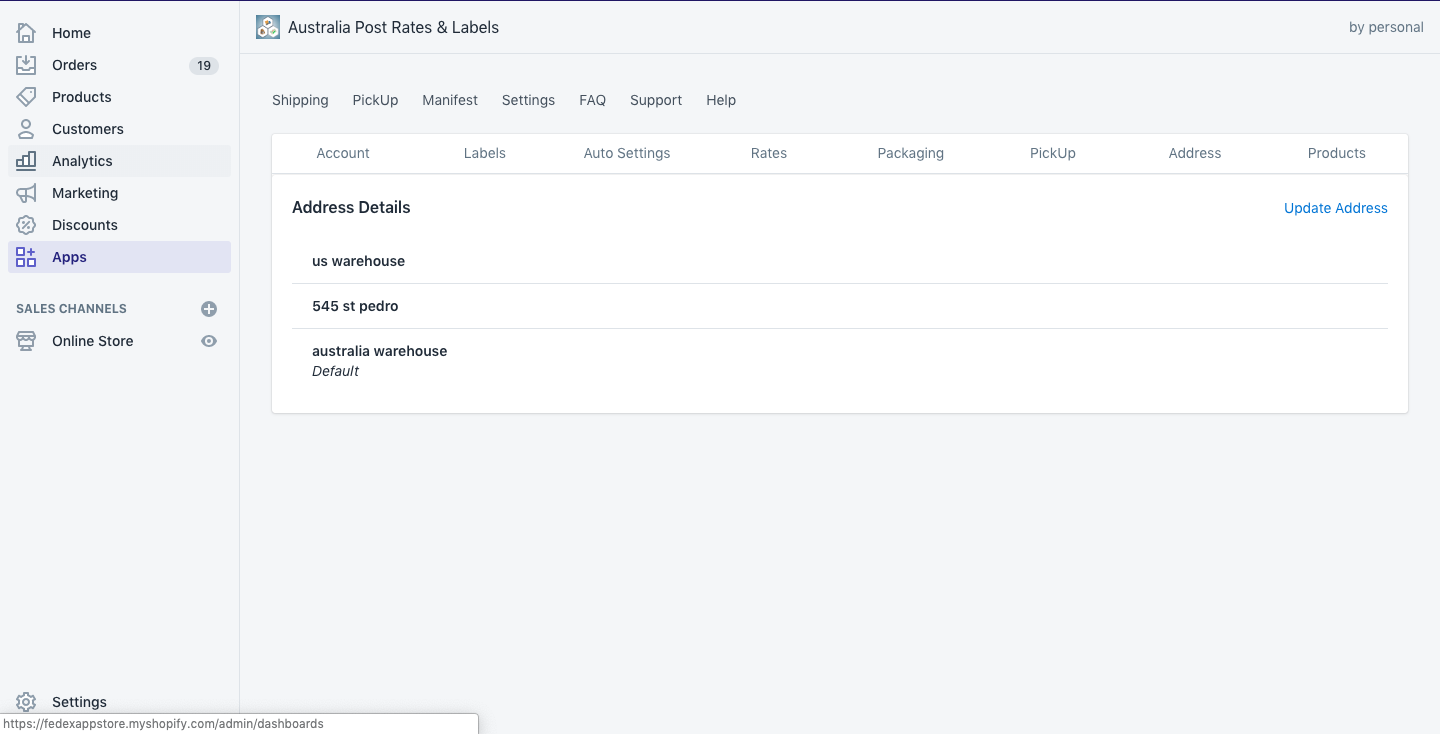The width and height of the screenshot is (1440, 734).
Task: Click the Default label under australia warehouse
Action: coord(335,371)
